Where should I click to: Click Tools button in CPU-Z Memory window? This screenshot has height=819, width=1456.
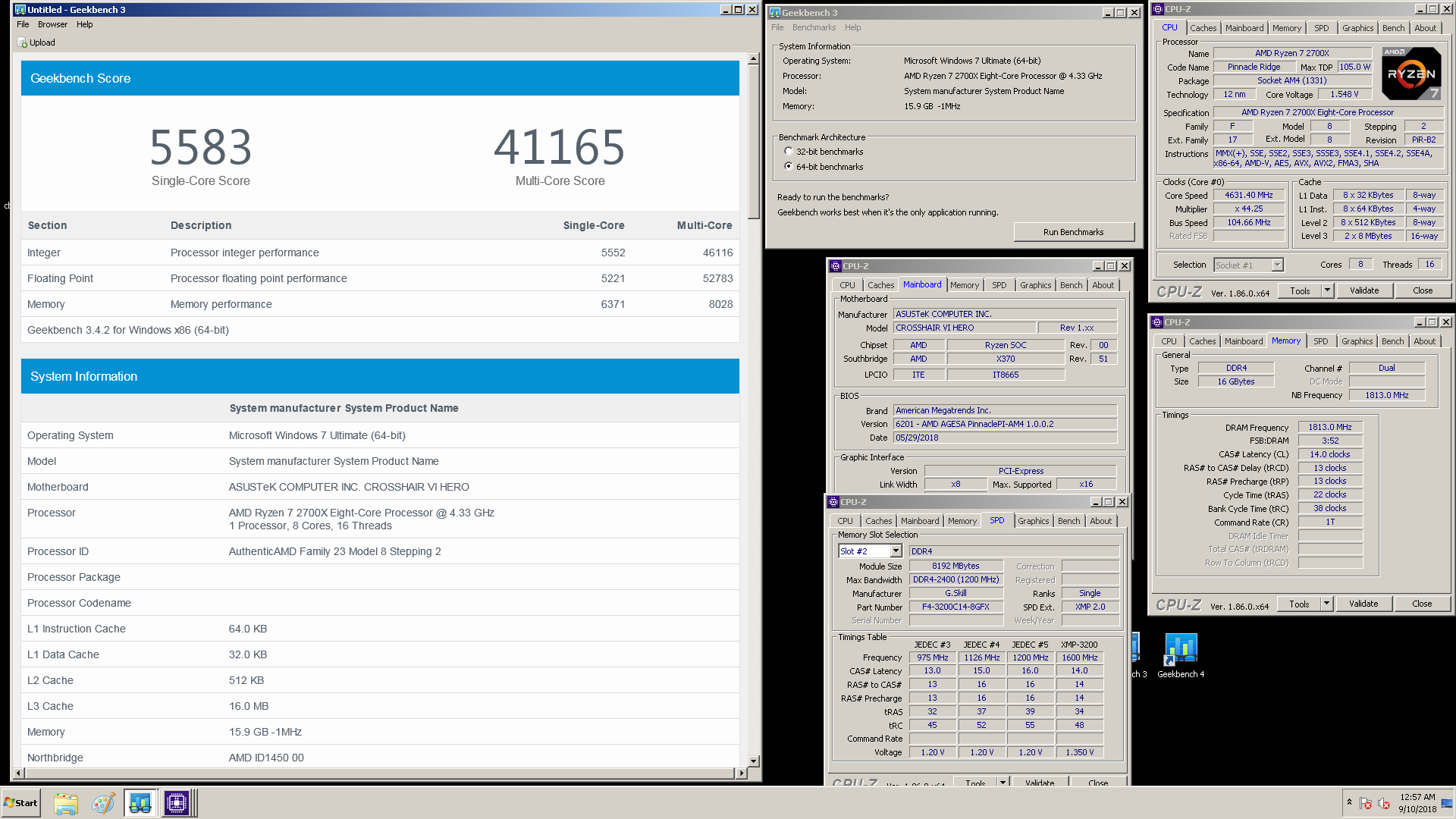[x=1299, y=604]
